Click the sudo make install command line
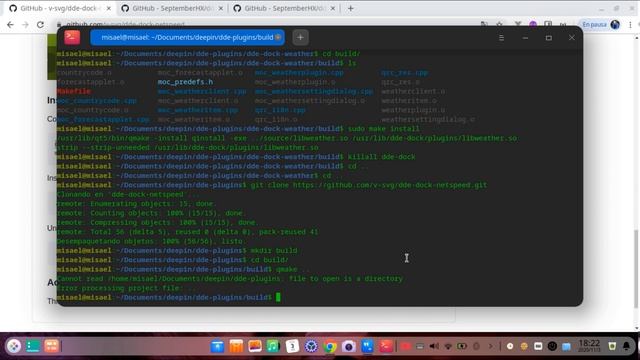The image size is (640, 360). 238,129
